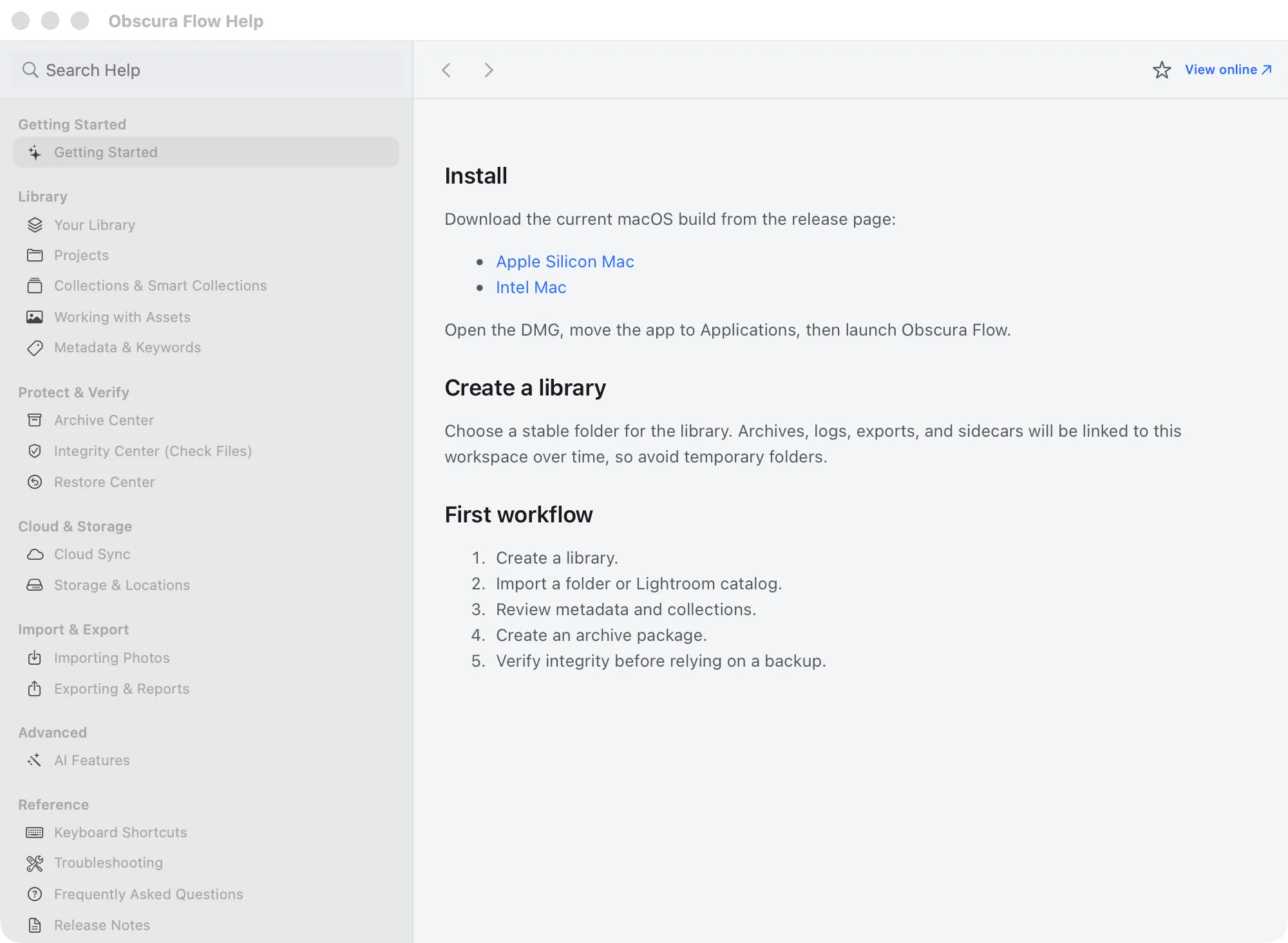Click the Create a library heading

click(x=526, y=388)
